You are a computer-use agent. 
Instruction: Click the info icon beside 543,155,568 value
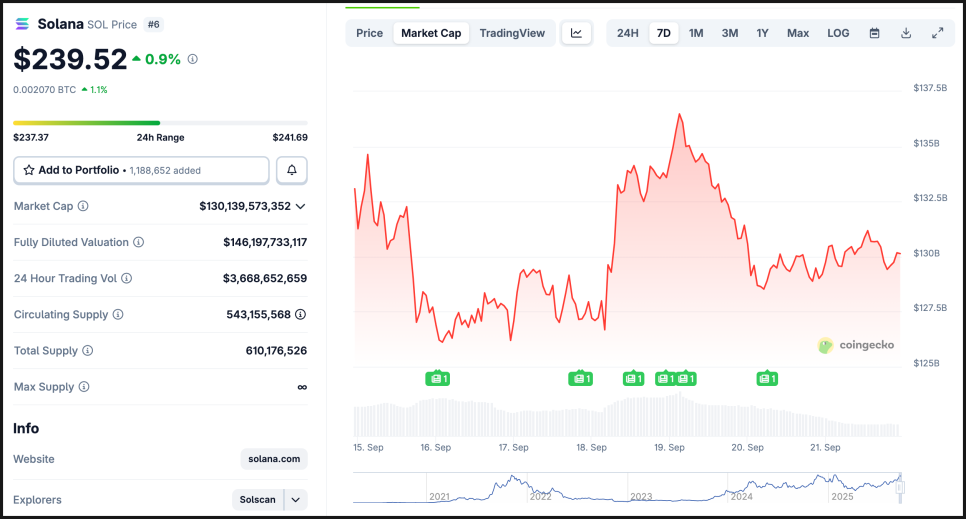(300, 314)
